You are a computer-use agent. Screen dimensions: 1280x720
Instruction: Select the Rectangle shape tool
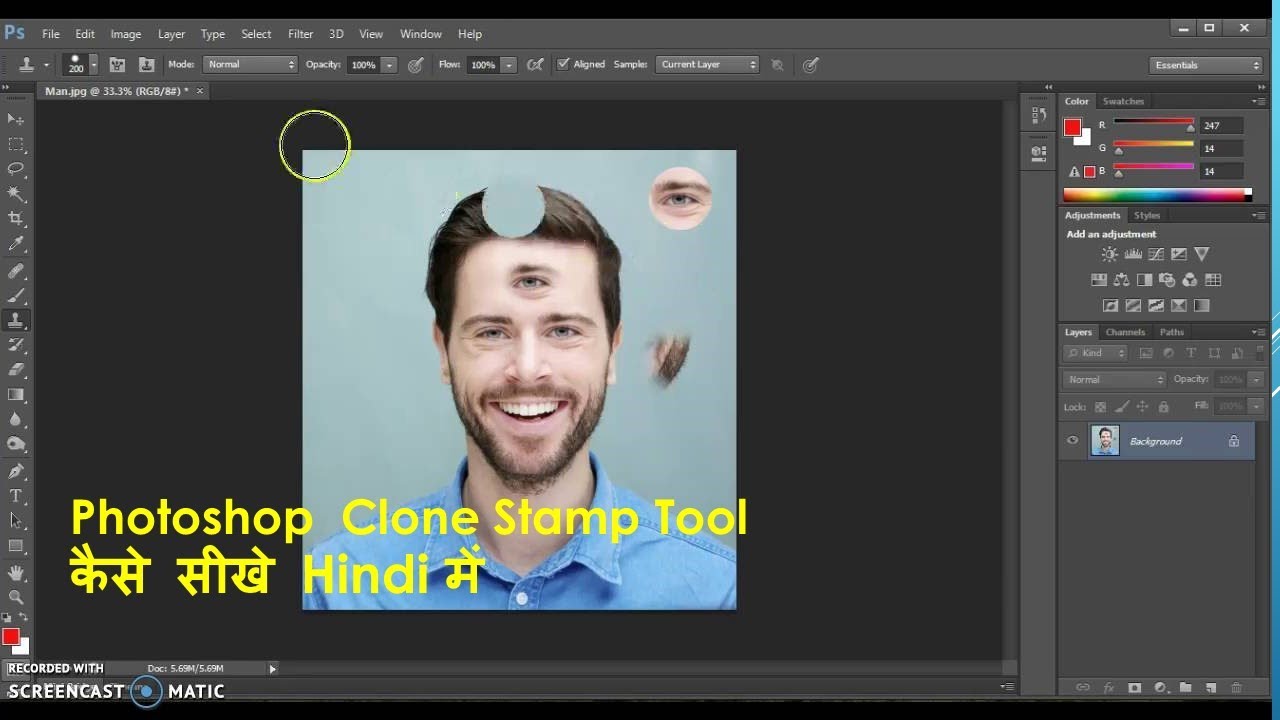[16, 546]
